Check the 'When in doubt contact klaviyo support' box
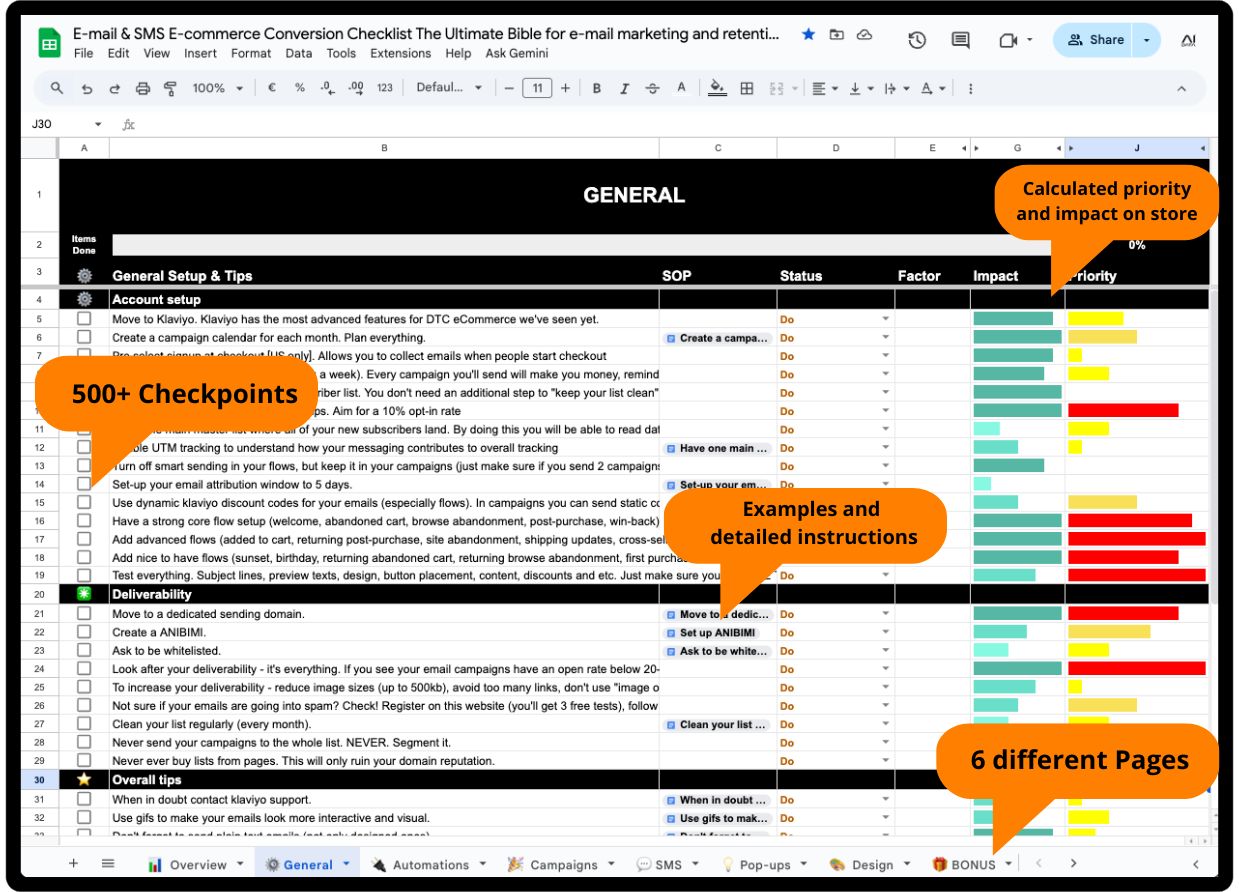Screen dimensions: 1239x892 84,799
